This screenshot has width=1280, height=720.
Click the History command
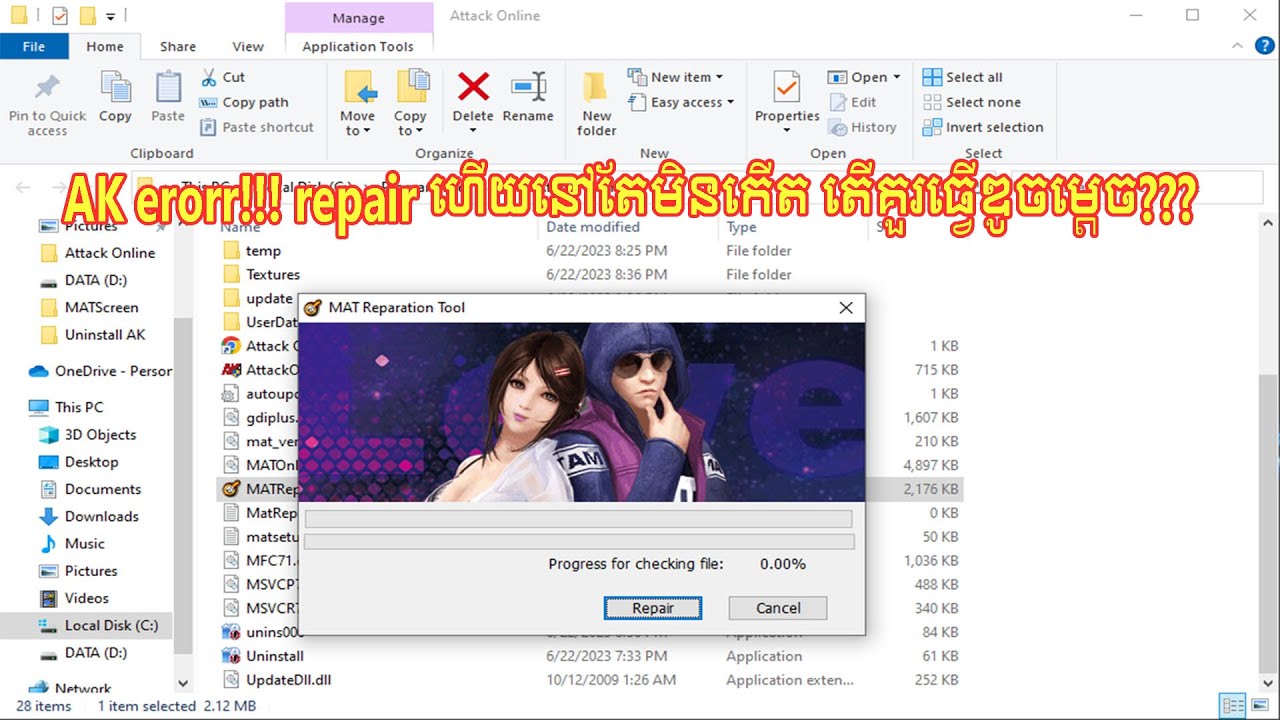click(x=863, y=127)
